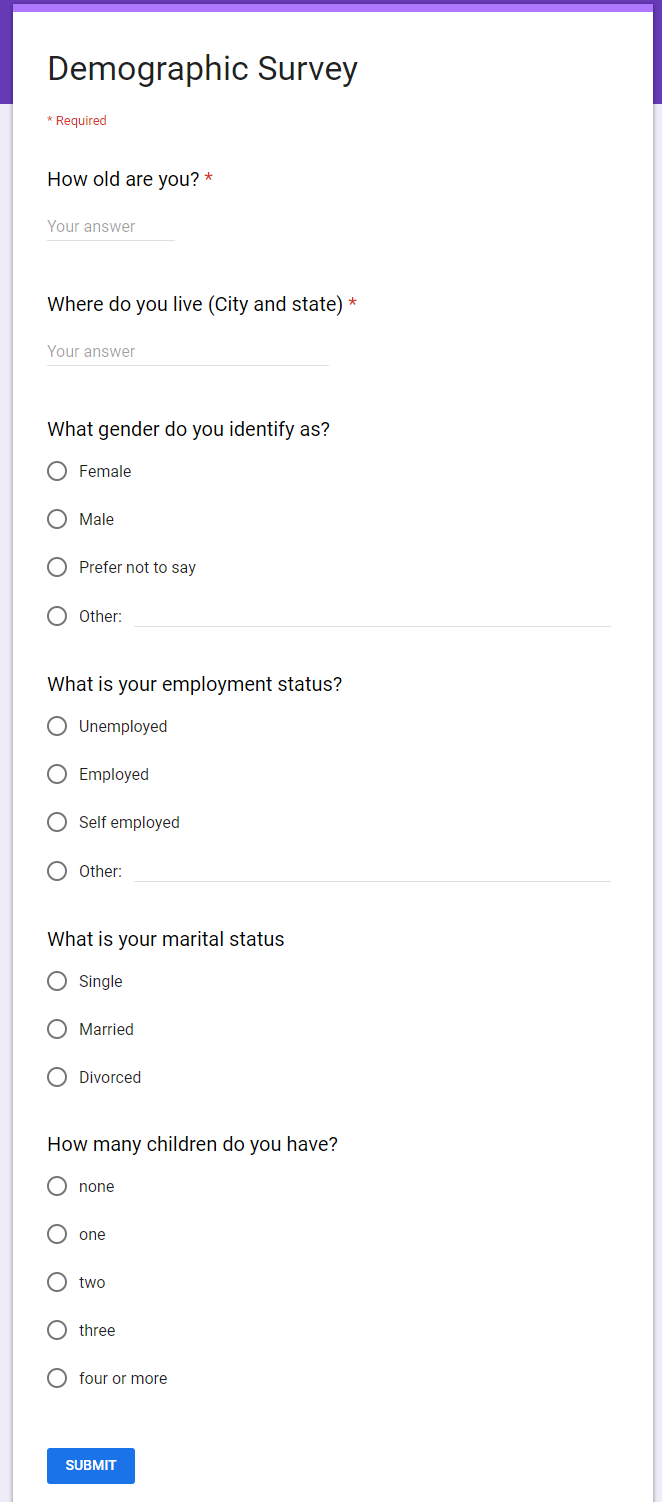
Task: Choose Male as gender
Action: click(57, 519)
